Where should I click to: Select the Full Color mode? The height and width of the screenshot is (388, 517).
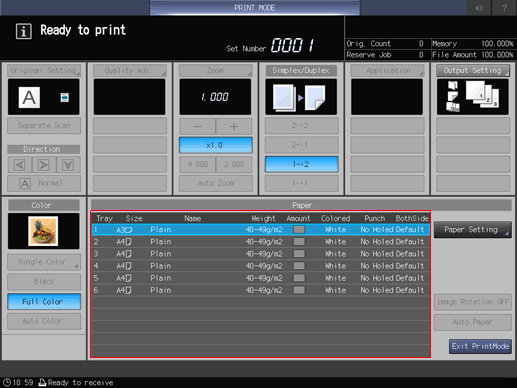[44, 302]
